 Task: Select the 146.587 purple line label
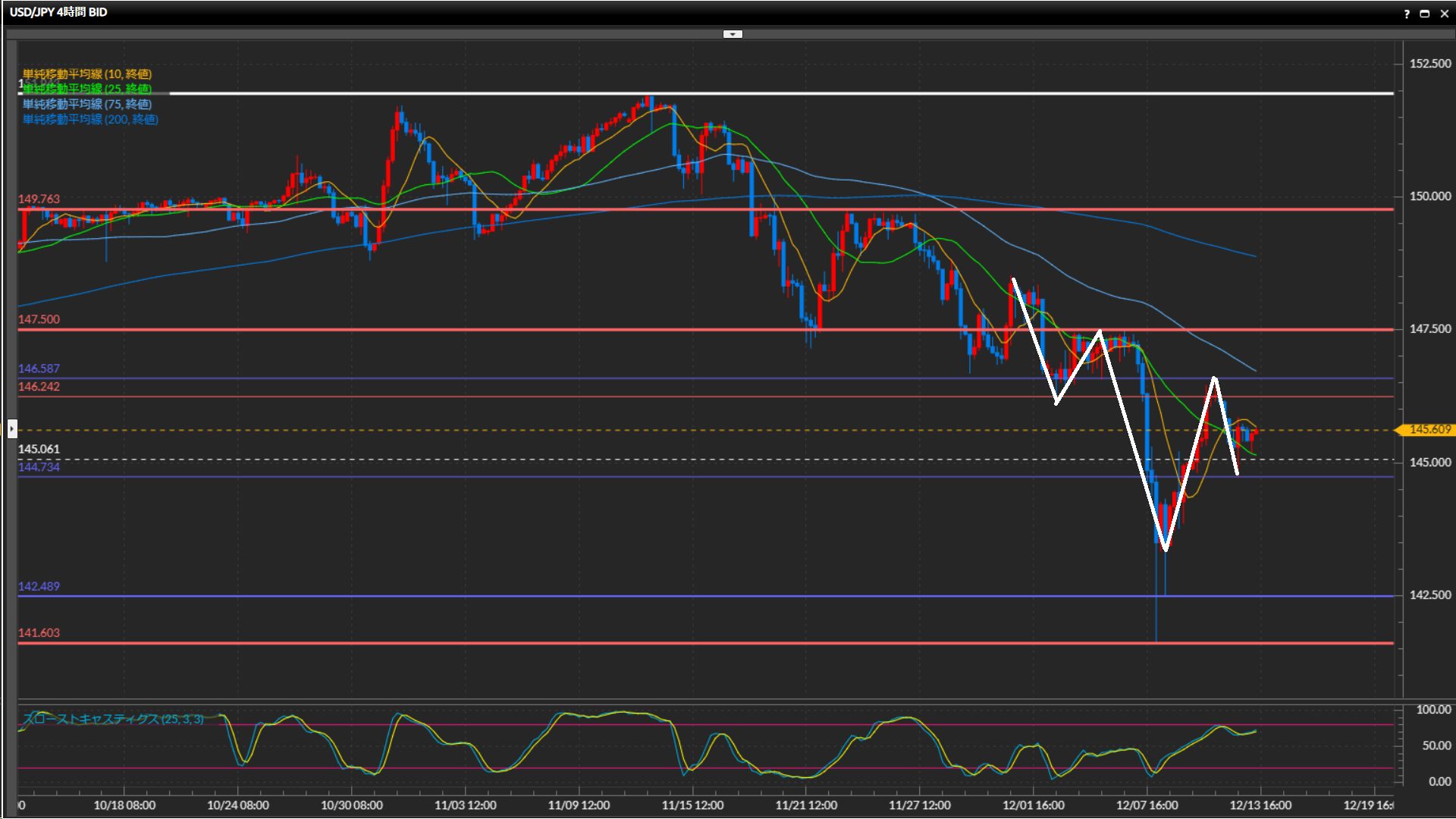pos(39,369)
